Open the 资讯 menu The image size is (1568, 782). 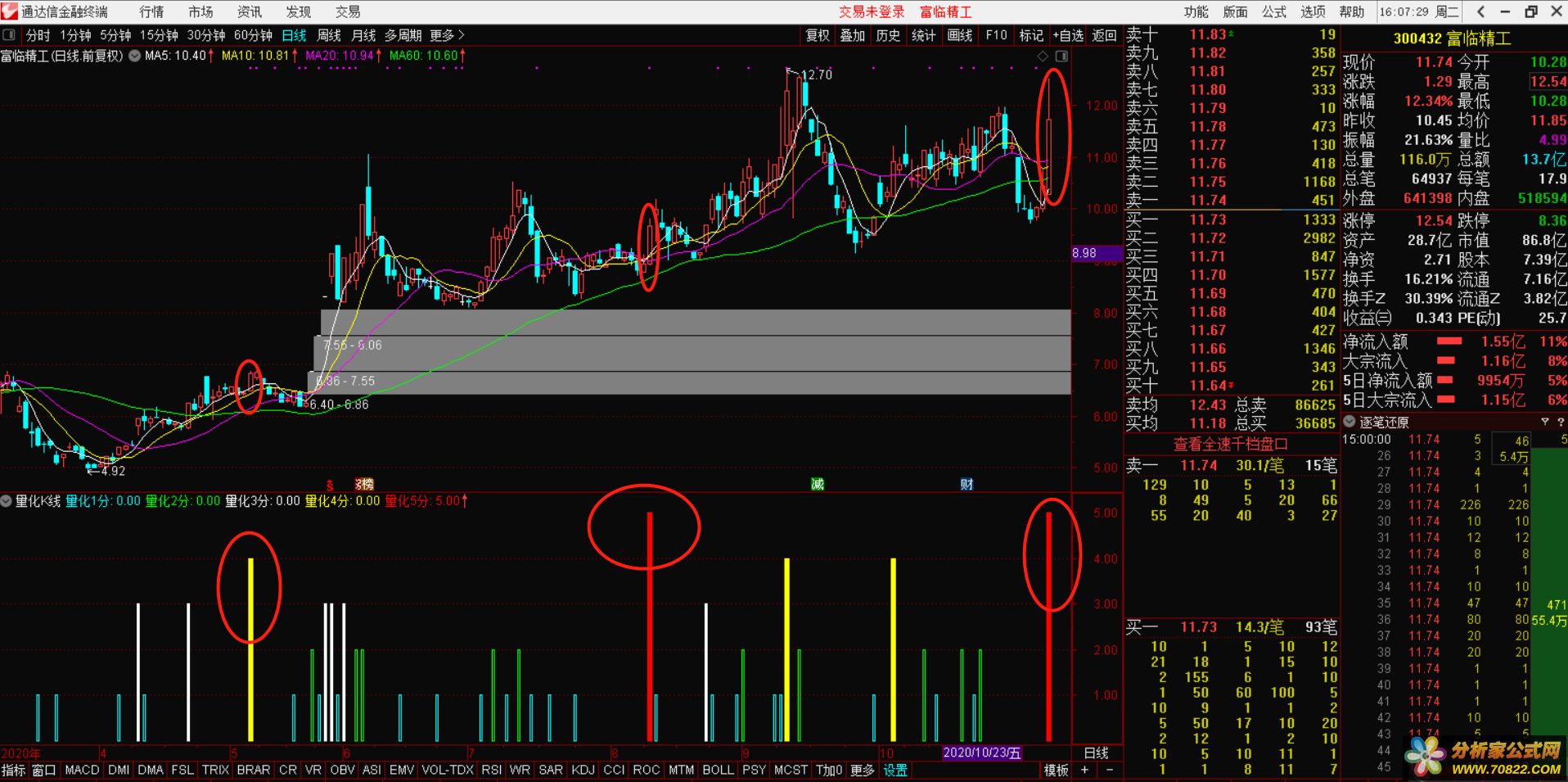[250, 11]
